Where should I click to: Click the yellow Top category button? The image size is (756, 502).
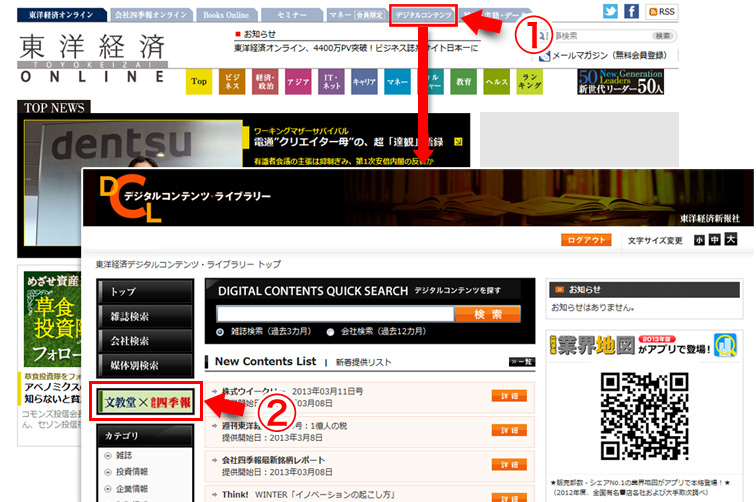[x=199, y=81]
